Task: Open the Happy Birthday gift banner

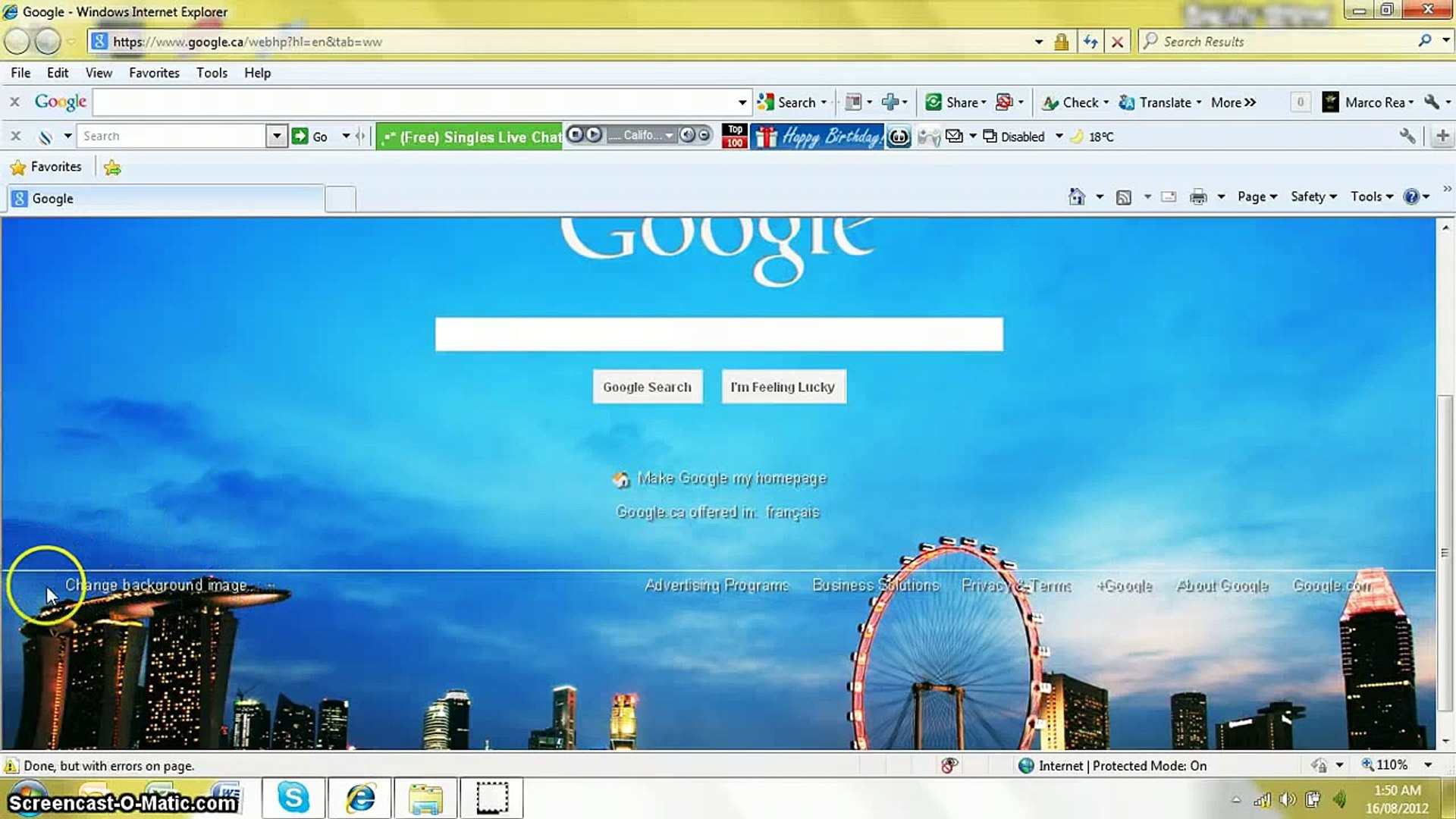Action: 817,136
